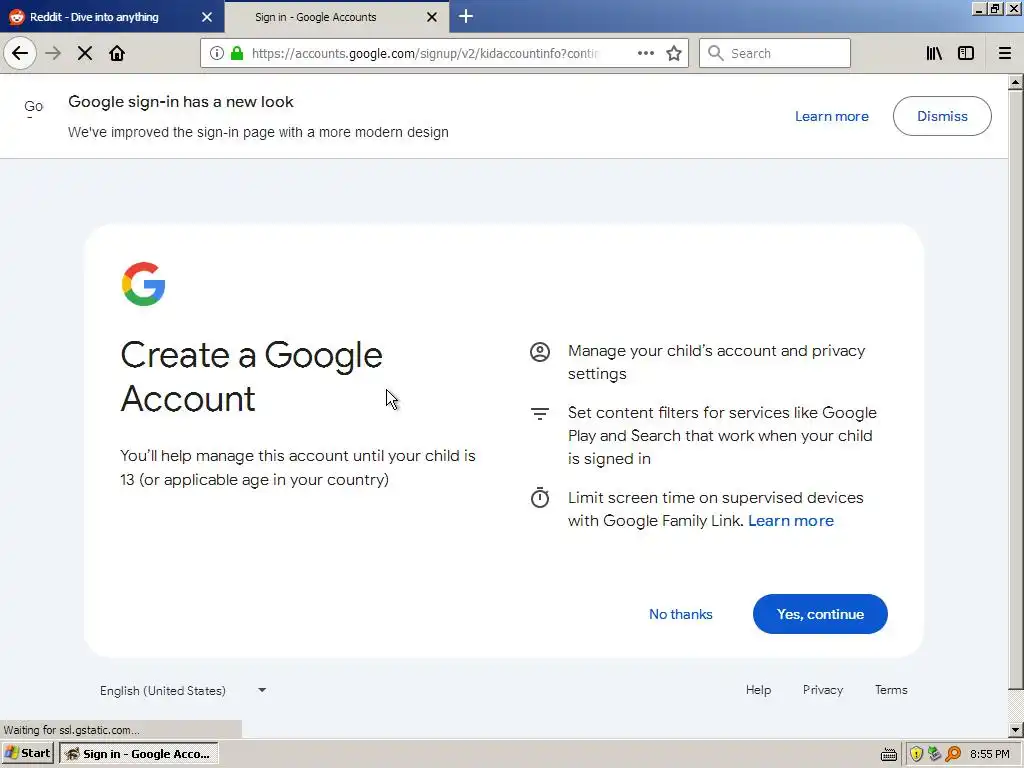The width and height of the screenshot is (1024, 768).
Task: Open the Terms footer link
Action: [x=891, y=690]
